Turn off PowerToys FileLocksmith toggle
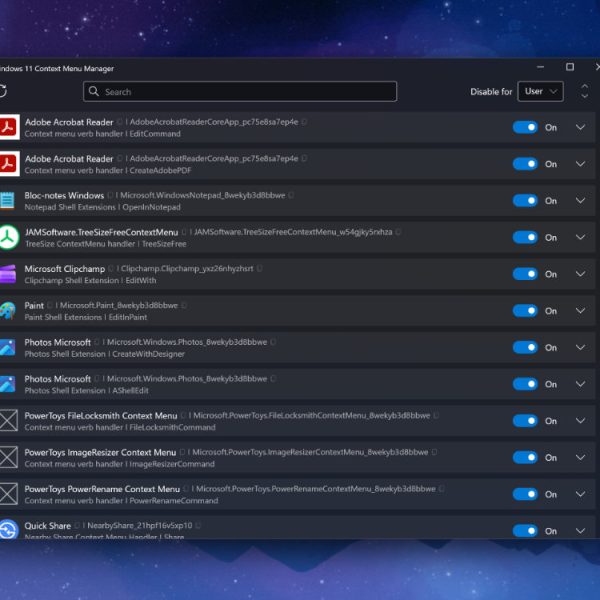The image size is (600, 600). tap(525, 421)
